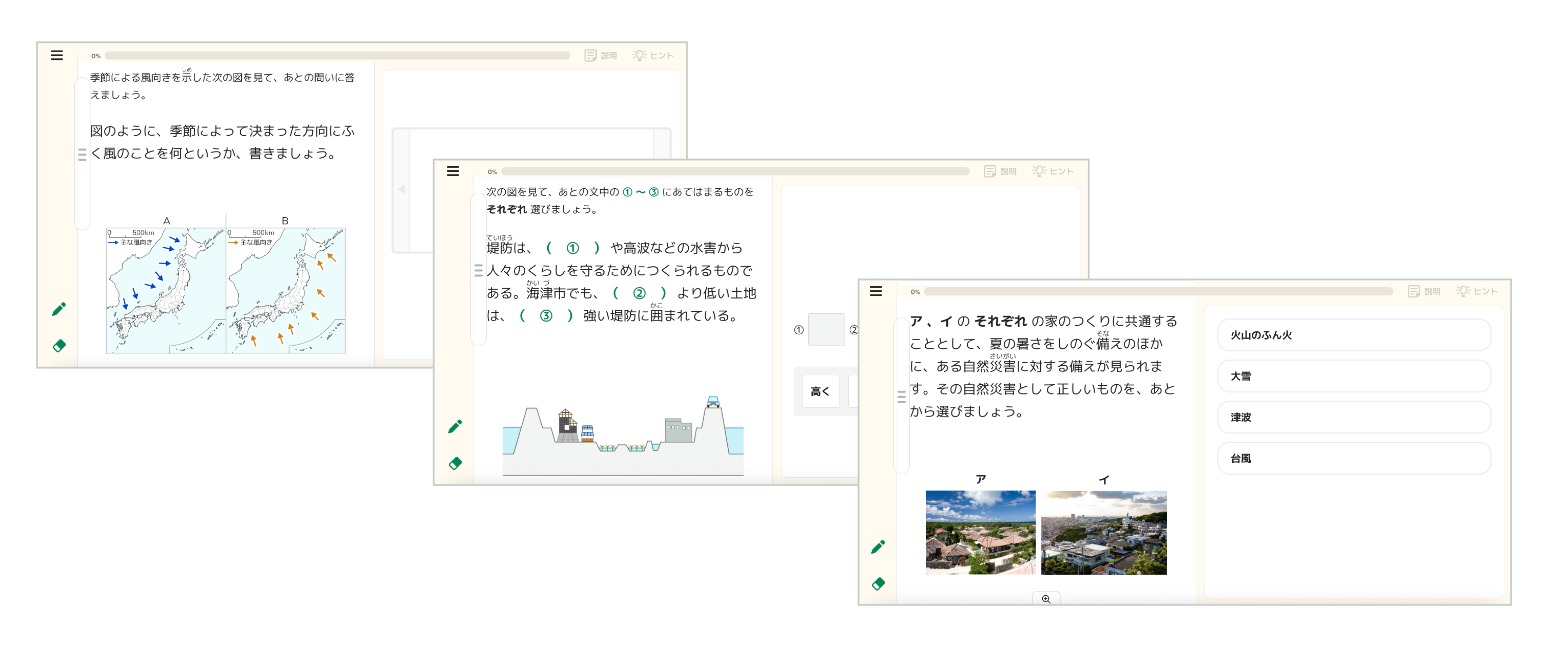Viewport: 1549px width, 645px height.
Task: Open 説明 note icon in levee question window
Action: [1000, 171]
